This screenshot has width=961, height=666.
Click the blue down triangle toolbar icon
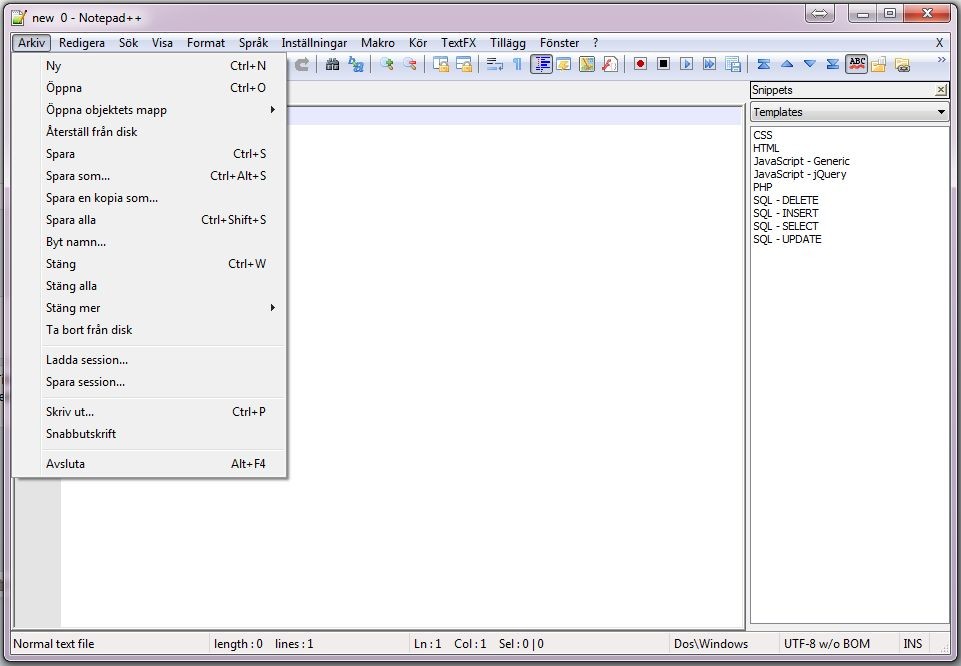809,64
